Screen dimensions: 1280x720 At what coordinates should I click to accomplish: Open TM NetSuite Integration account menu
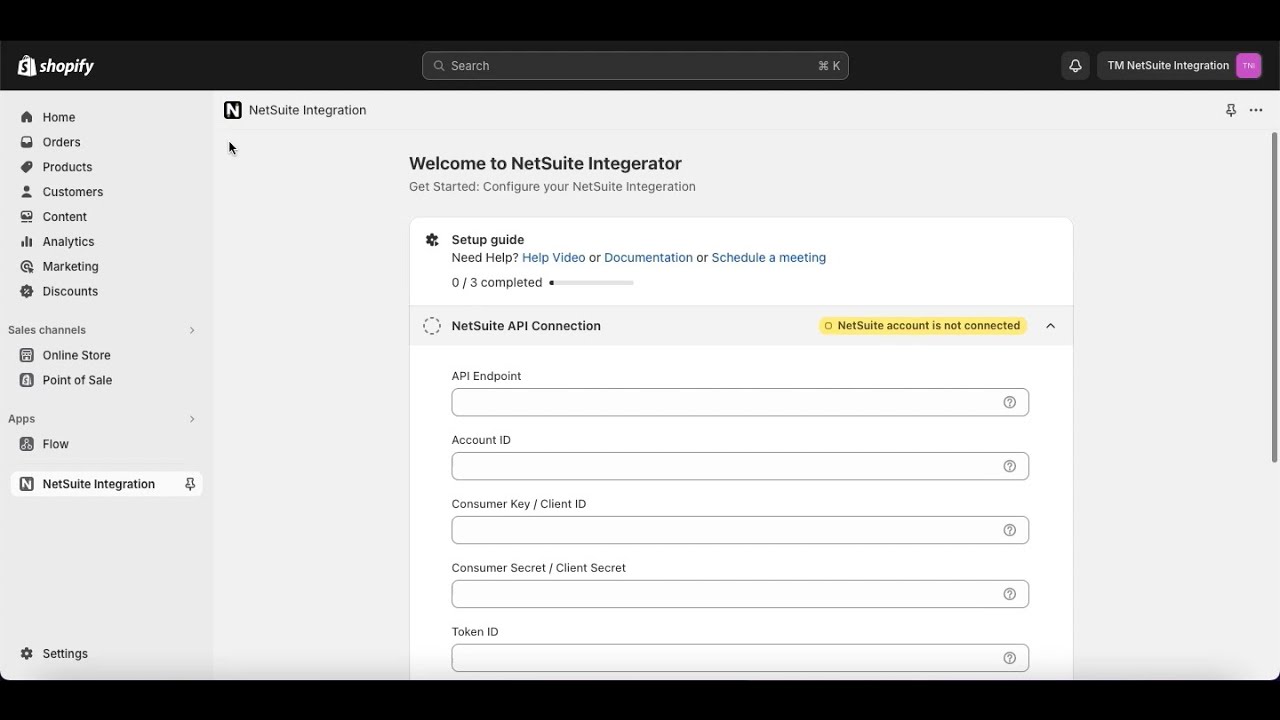[x=1181, y=66]
